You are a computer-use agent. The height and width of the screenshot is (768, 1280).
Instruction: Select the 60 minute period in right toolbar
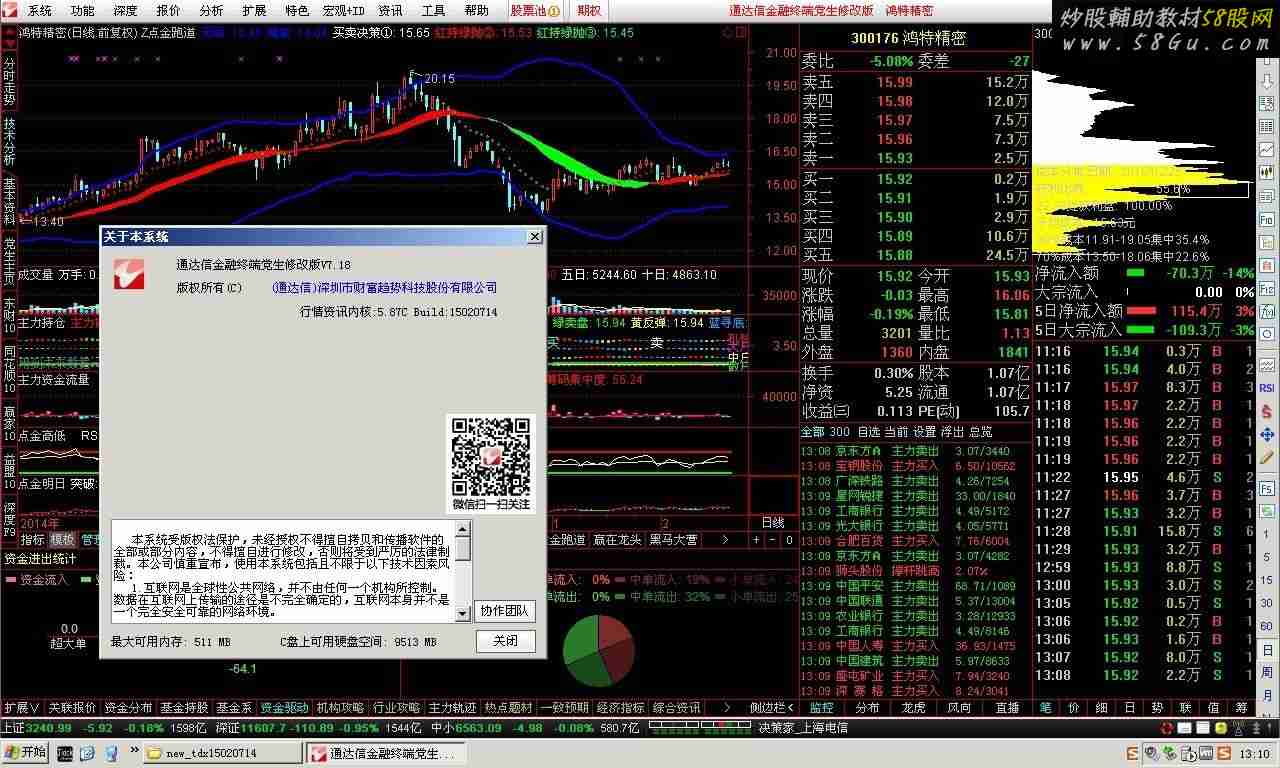1266,625
